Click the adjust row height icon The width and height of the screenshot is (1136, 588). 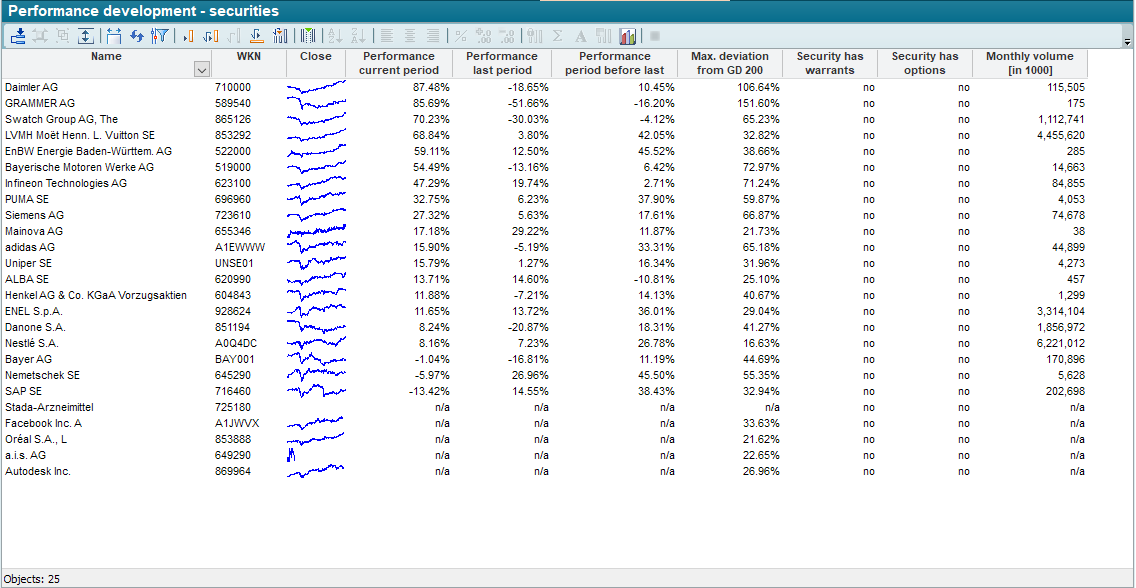[86, 36]
